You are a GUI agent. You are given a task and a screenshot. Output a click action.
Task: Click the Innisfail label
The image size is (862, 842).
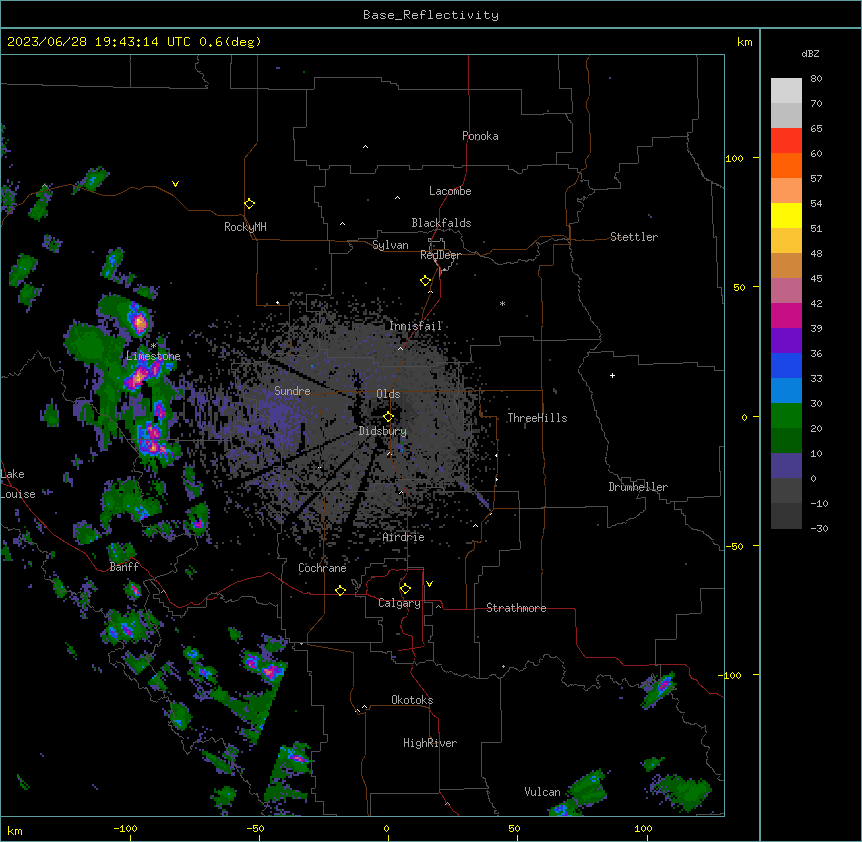[x=415, y=326]
